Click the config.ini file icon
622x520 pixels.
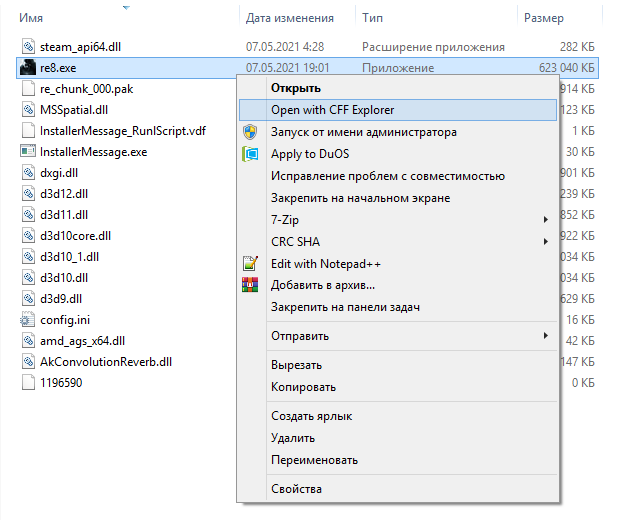tap(28, 320)
